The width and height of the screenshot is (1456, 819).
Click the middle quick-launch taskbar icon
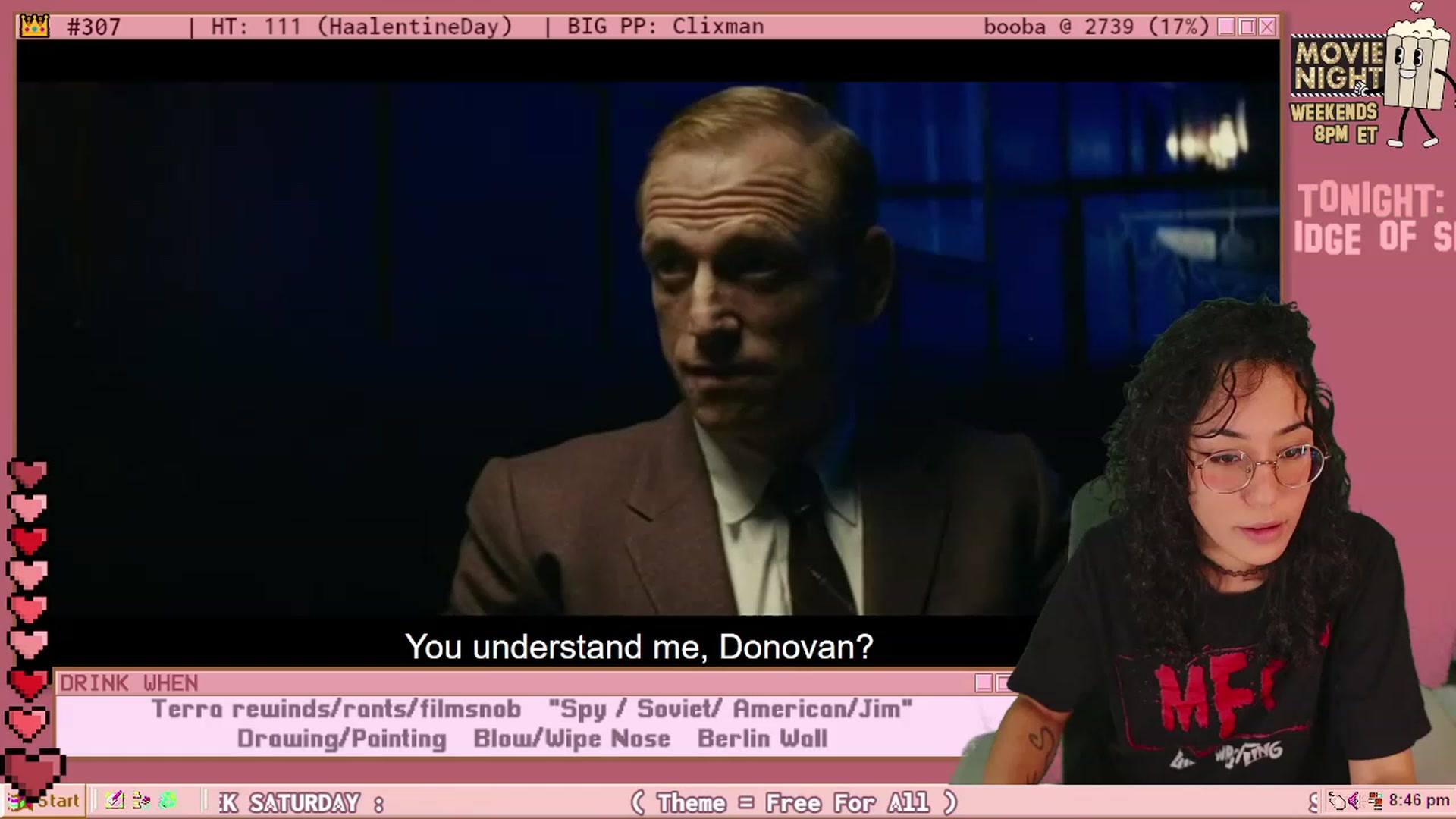(141, 801)
